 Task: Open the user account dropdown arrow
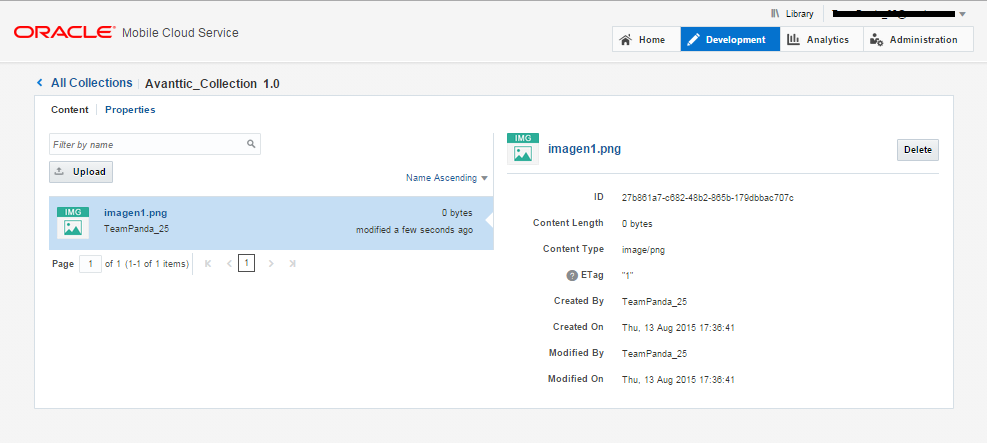click(962, 14)
